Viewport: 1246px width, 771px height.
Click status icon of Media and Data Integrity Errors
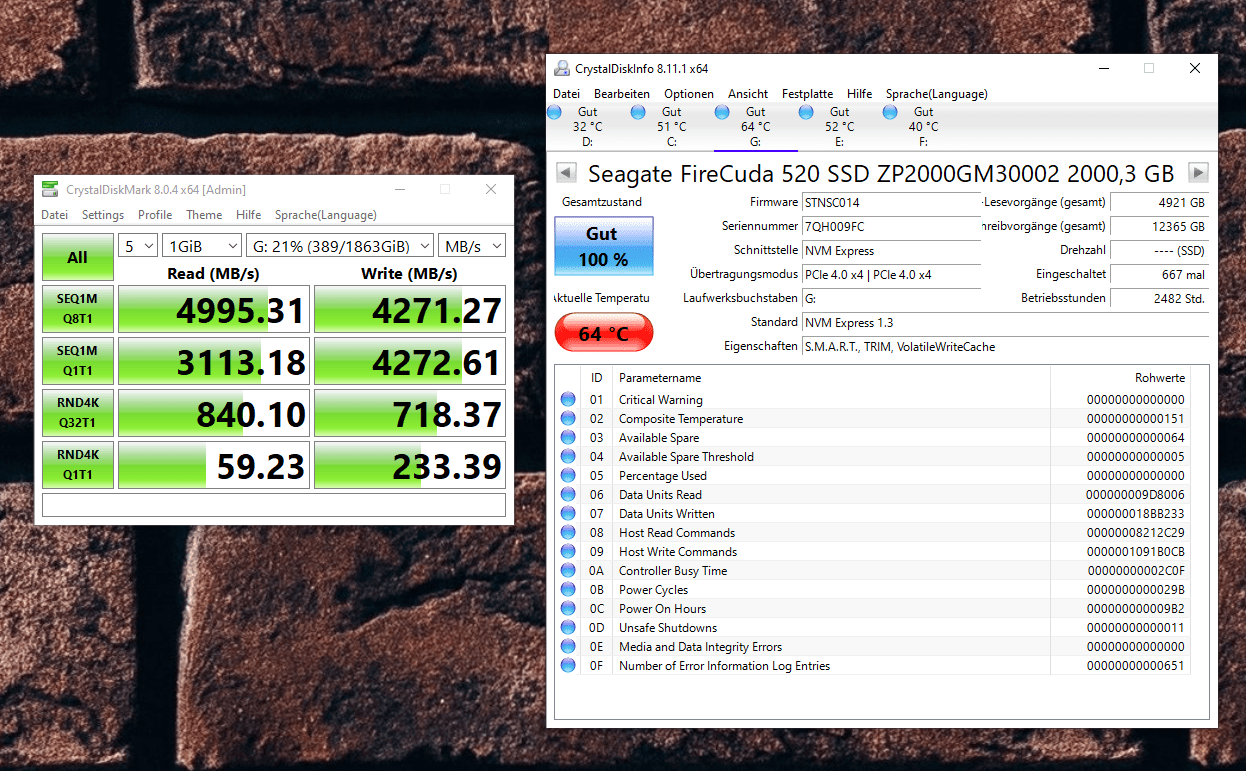(568, 647)
